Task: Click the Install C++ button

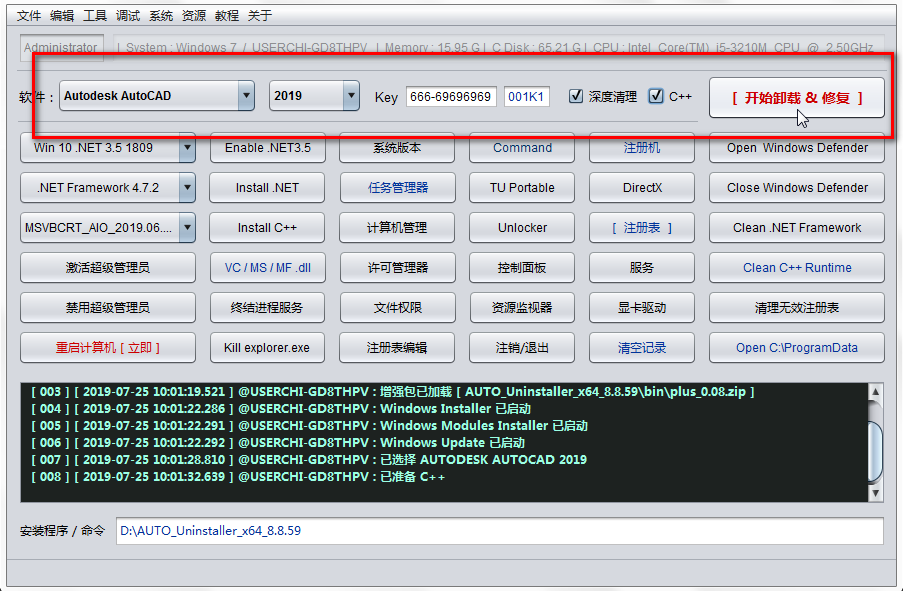Action: point(267,228)
